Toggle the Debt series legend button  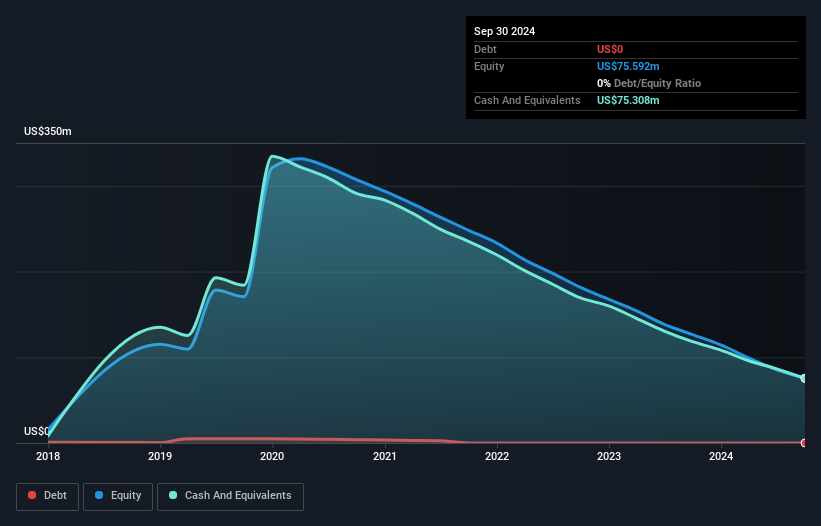pyautogui.click(x=48, y=496)
